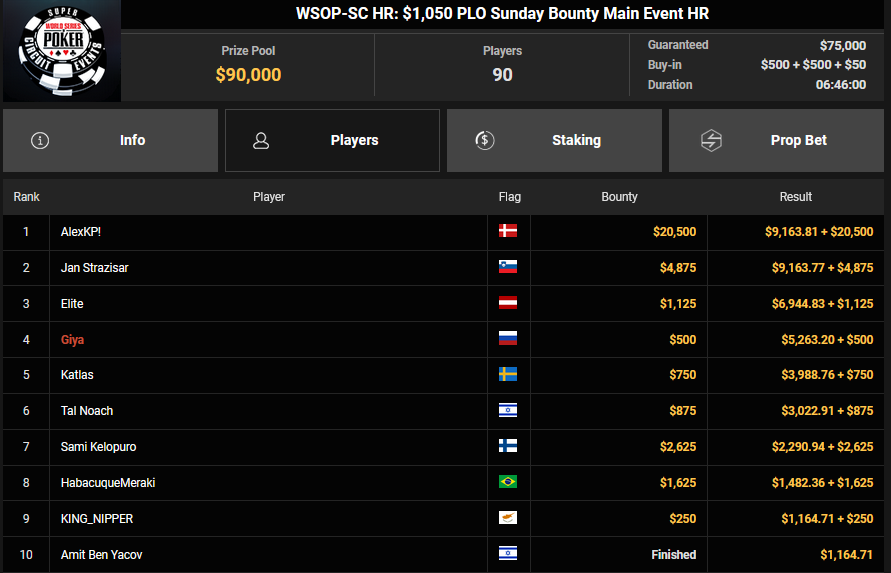Click the info circle icon
This screenshot has width=891, height=573.
tap(40, 141)
